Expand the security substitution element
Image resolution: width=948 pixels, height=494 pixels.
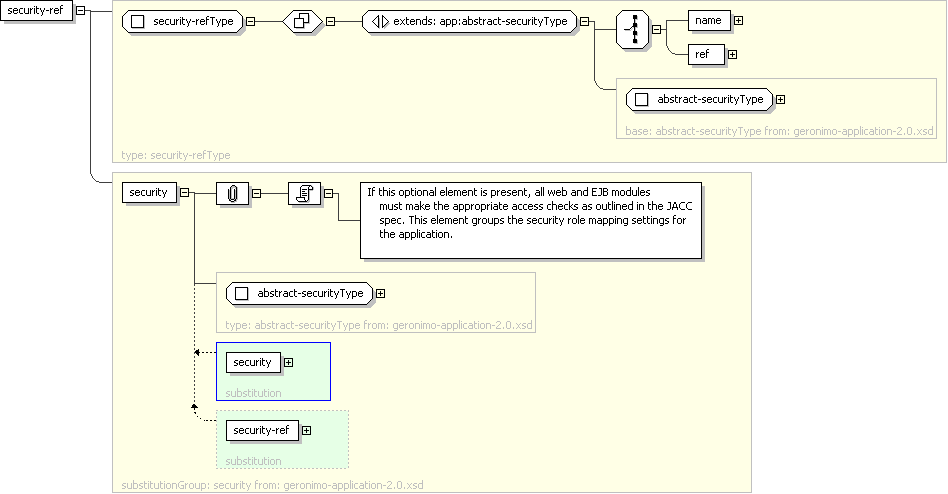(288, 362)
